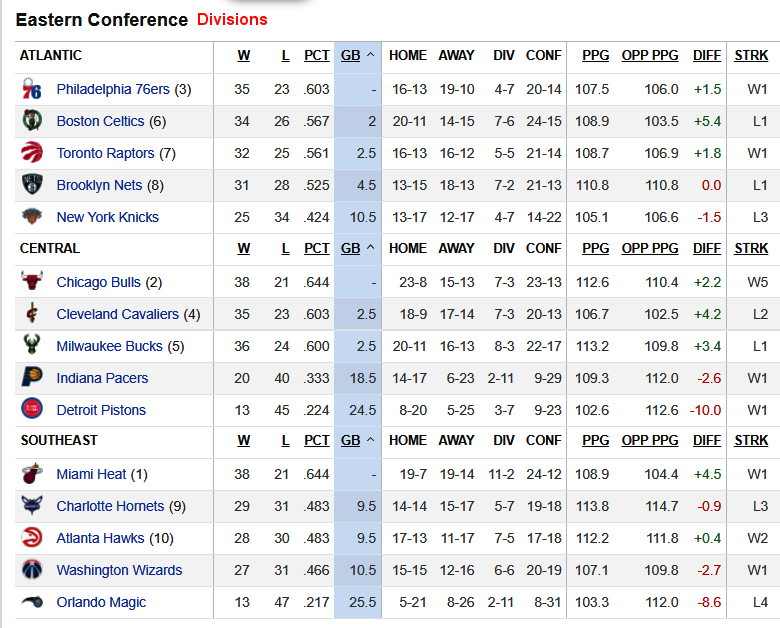Click the Detroit Pistons logo icon
This screenshot has height=628, width=780.
32,410
